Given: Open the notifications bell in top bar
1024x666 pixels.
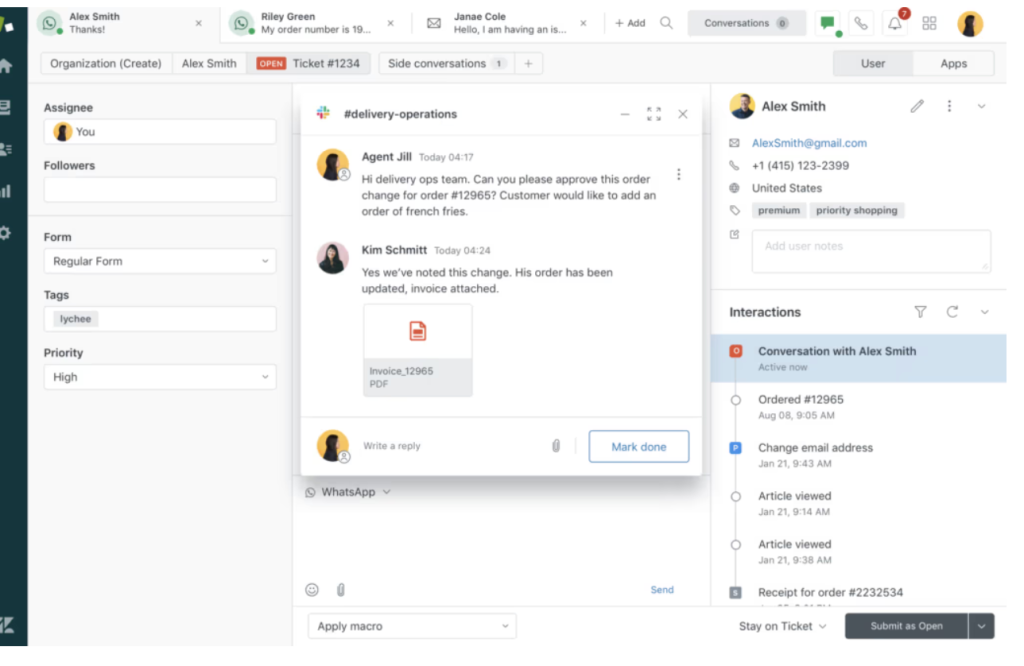Looking at the screenshot, I should (895, 22).
